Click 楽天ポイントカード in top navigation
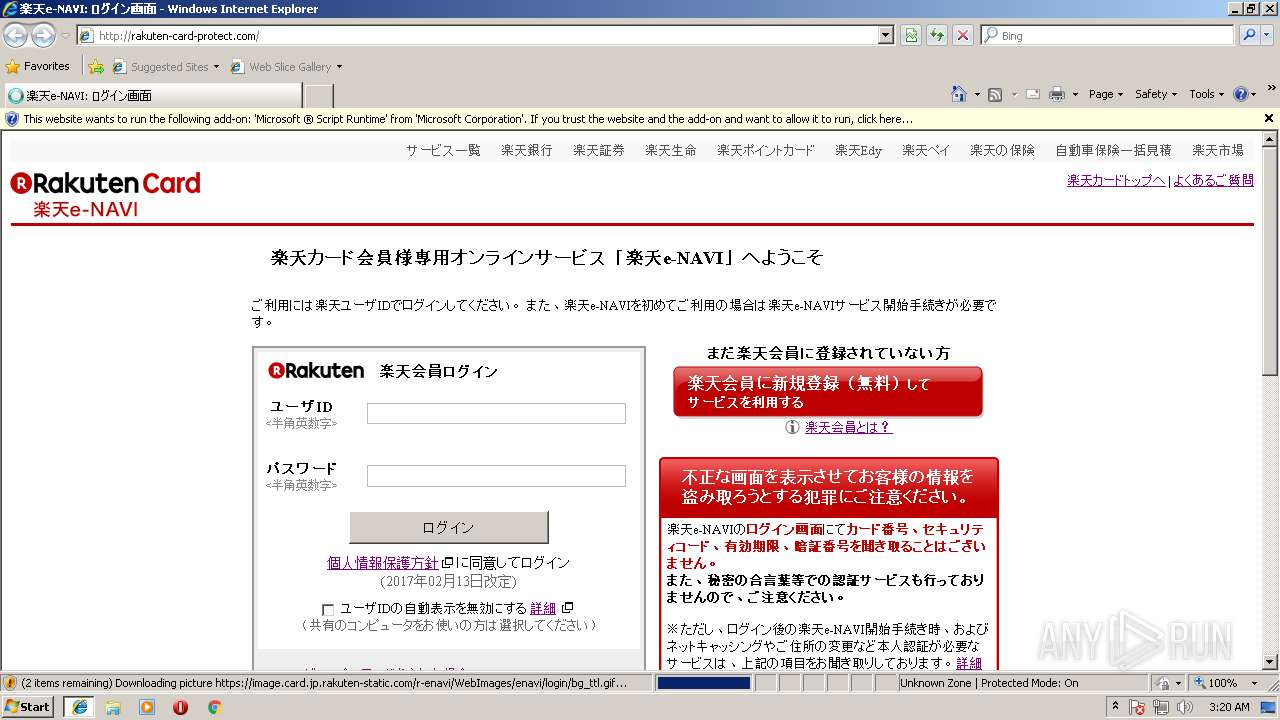 pyautogui.click(x=766, y=150)
